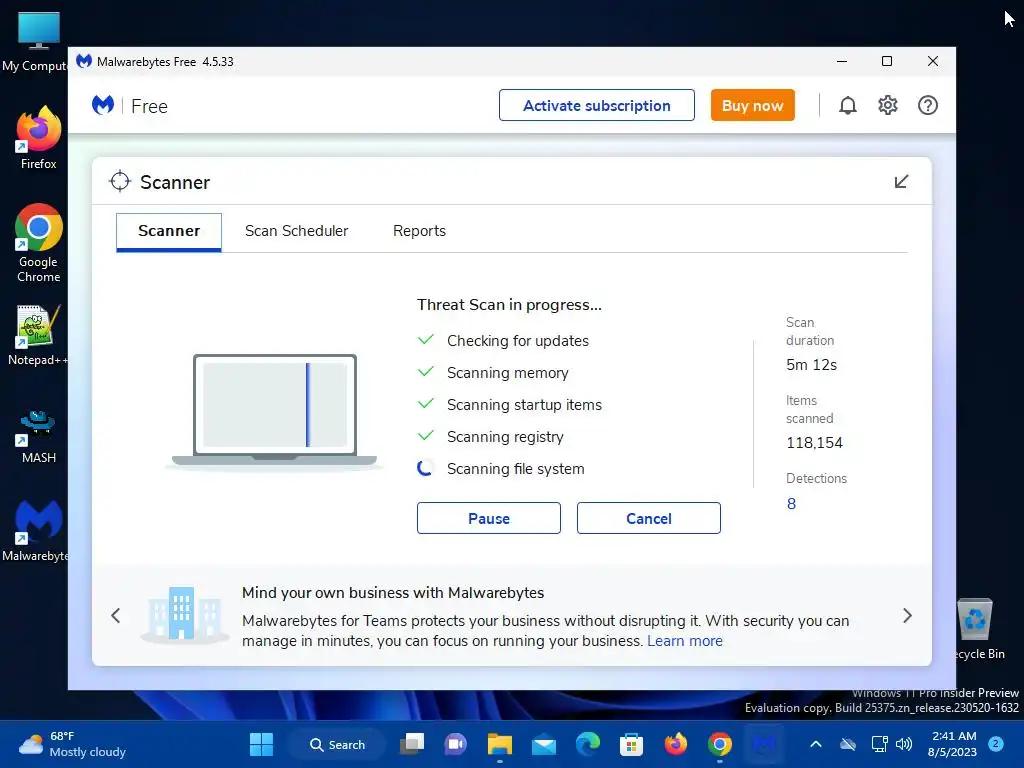The height and width of the screenshot is (768, 1024).
Task: Open Firefox from the taskbar
Action: [x=676, y=744]
